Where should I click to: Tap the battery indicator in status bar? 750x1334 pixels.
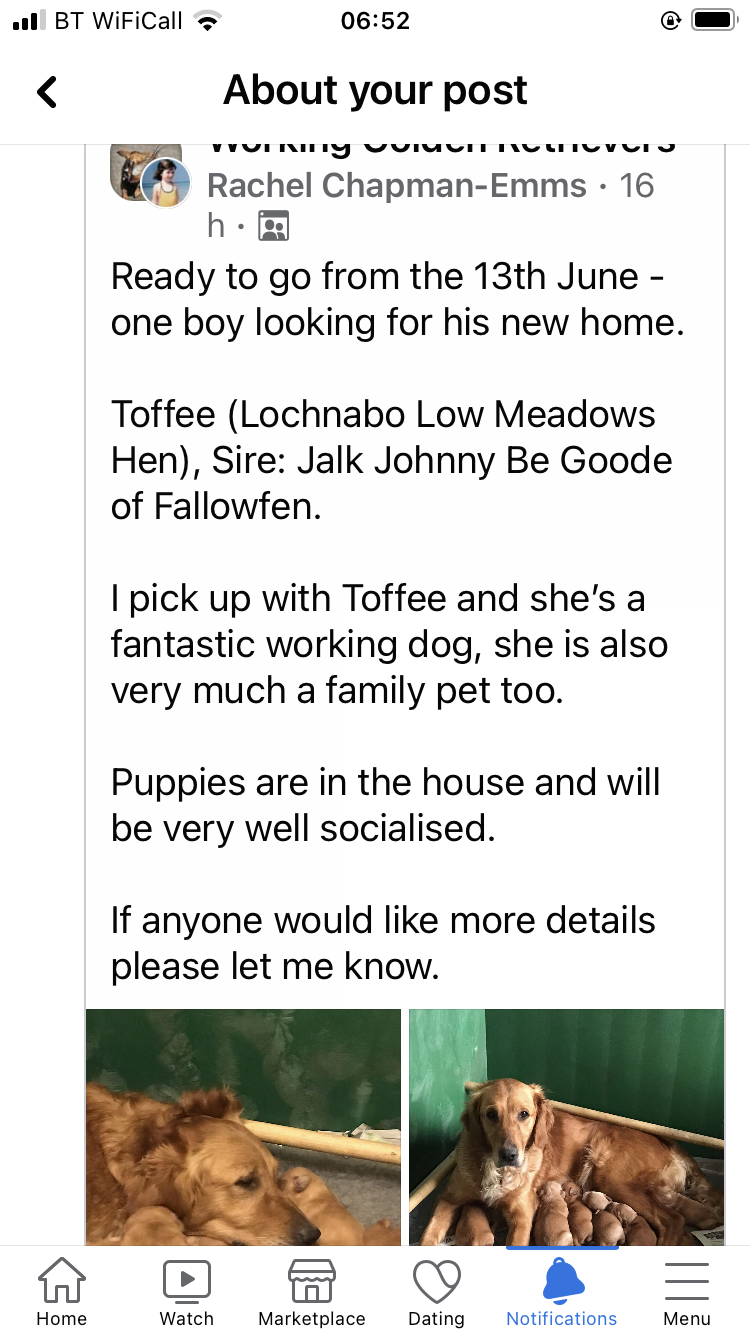[x=713, y=21]
